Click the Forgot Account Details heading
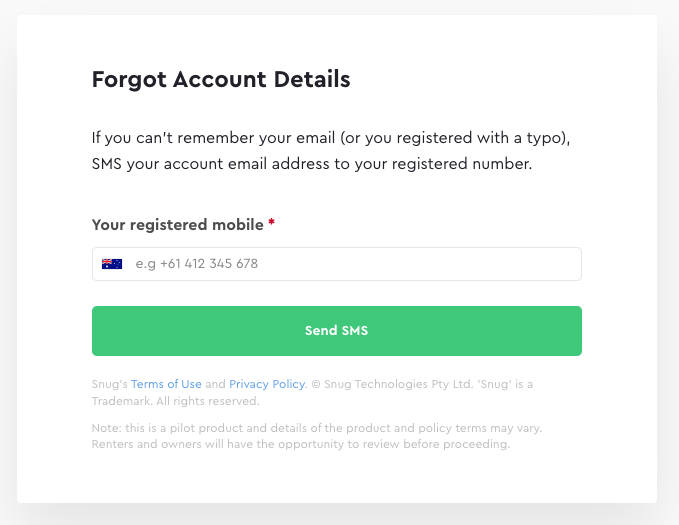This screenshot has height=525, width=679. coord(221,80)
